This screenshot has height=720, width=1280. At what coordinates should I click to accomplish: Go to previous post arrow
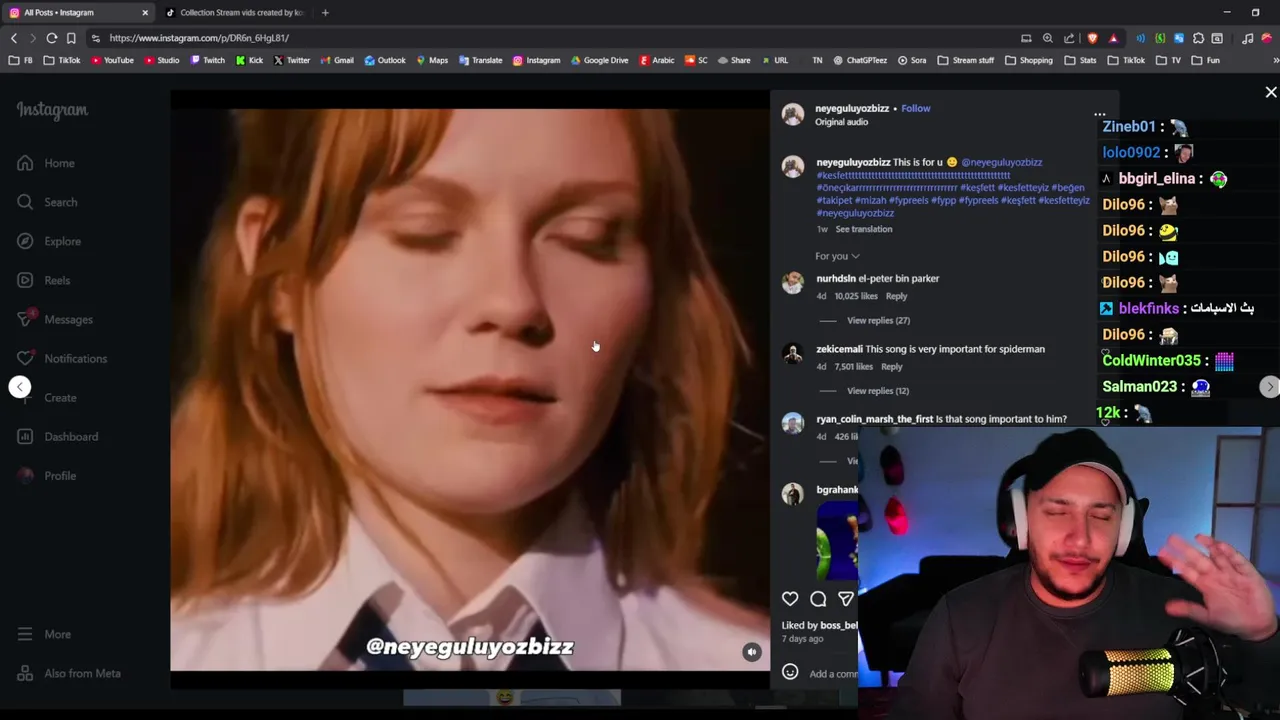click(20, 387)
